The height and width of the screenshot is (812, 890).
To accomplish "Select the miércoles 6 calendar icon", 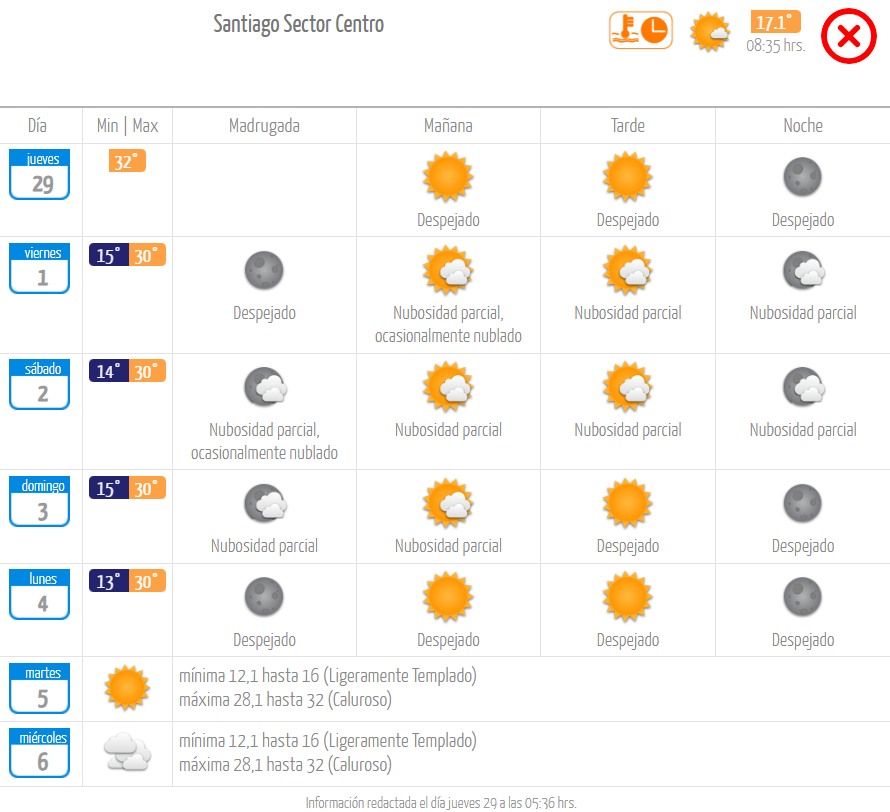I will pos(39,752).
